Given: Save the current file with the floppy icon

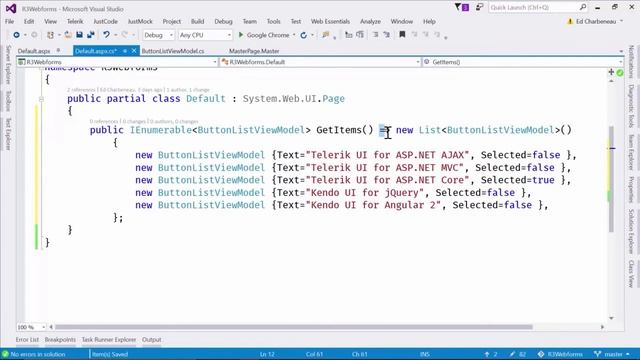Looking at the screenshot, I should 79,35.
